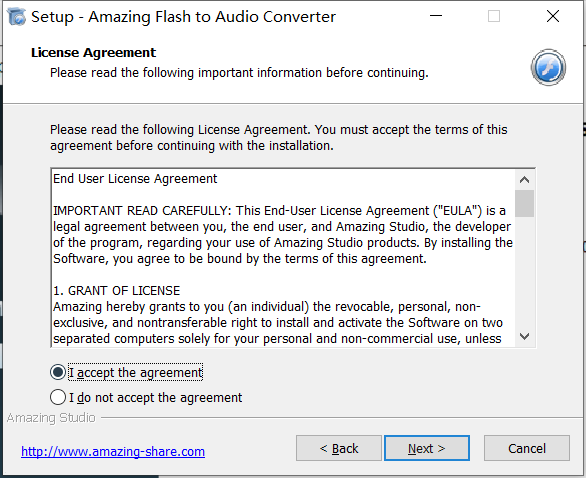Click the Next button
This screenshot has width=586, height=478.
[x=427, y=448]
